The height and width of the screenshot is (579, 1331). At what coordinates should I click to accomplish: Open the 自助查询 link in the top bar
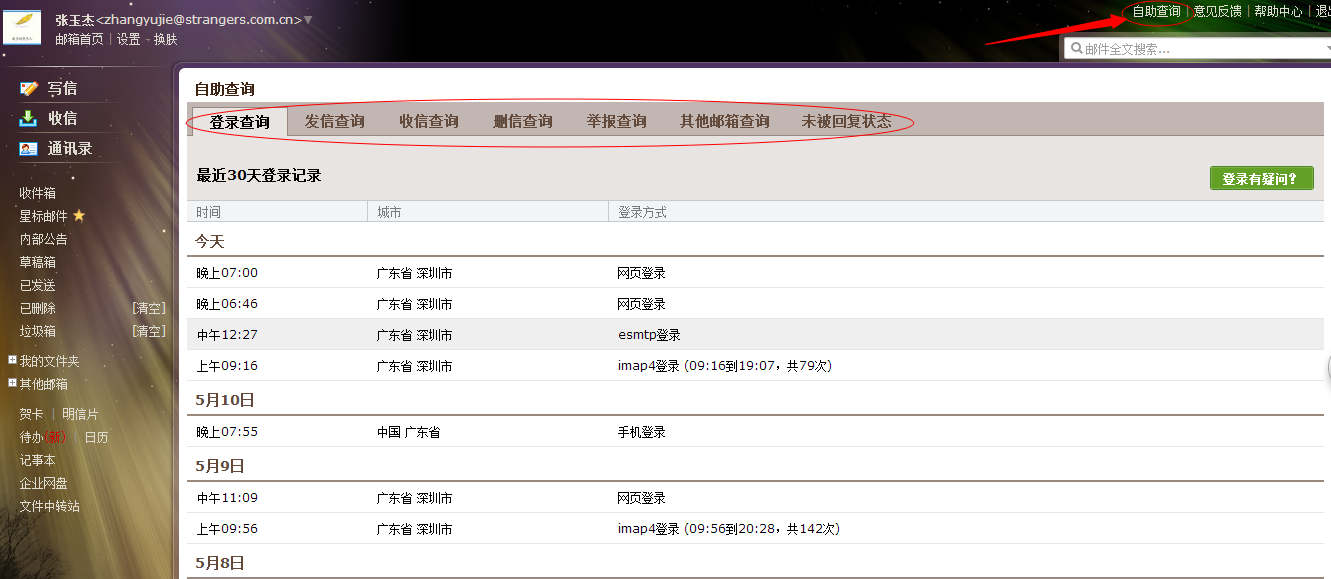[x=1156, y=12]
